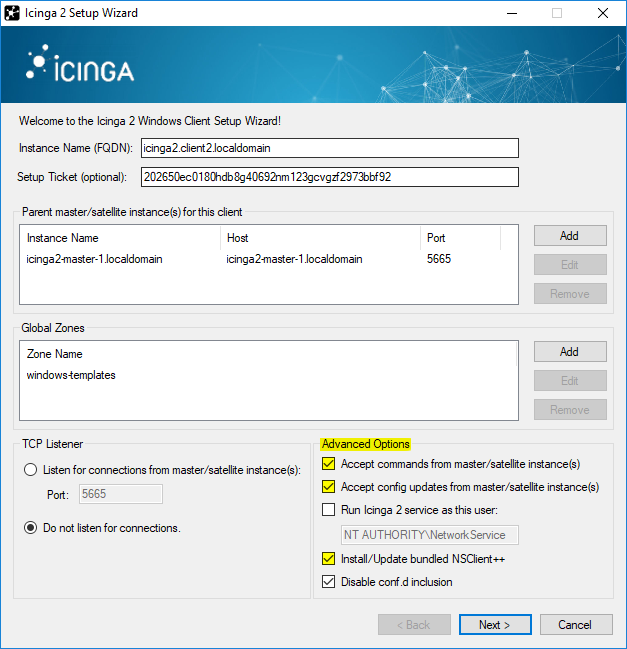The width and height of the screenshot is (627, 649).
Task: Click Remove for parent instances list
Action: (570, 293)
